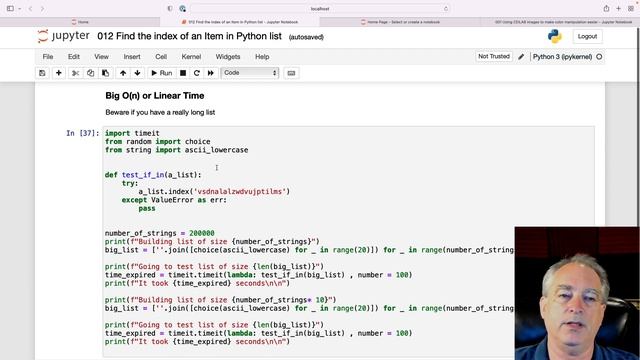640x360 pixels.
Task: Switch to the CIELAB images tab
Action: pos(560,22)
